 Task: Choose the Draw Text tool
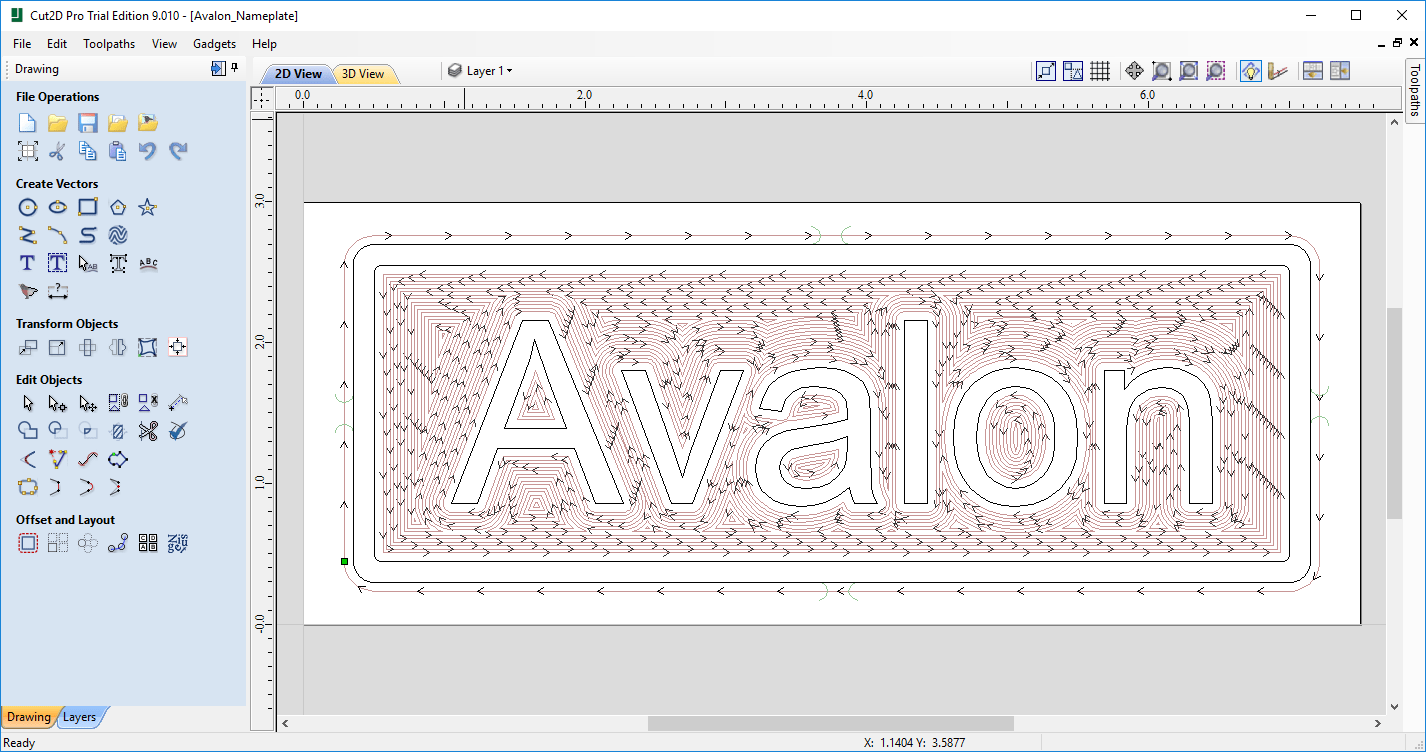click(27, 263)
